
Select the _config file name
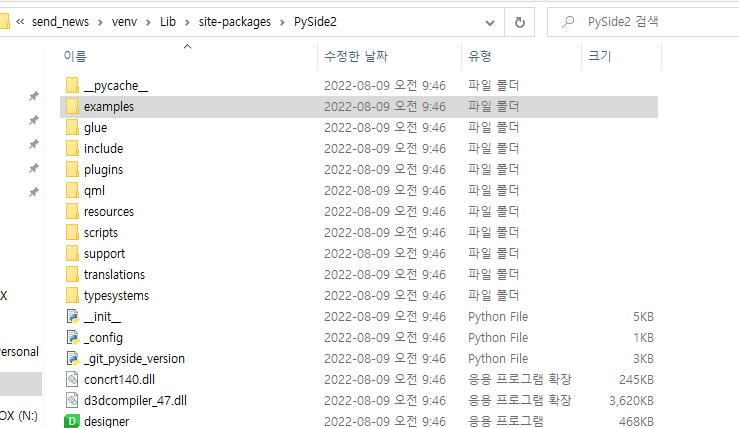pyautogui.click(x=103, y=337)
